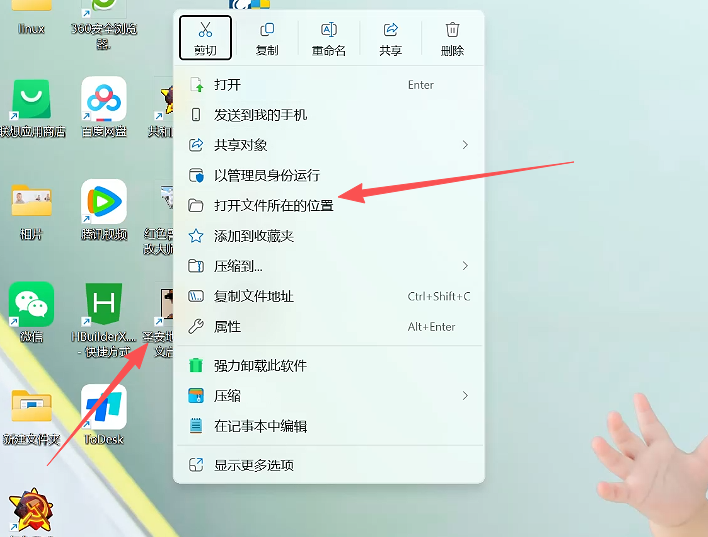Expand the 压缩到... submenu arrow
The image size is (708, 537).
[x=465, y=266]
